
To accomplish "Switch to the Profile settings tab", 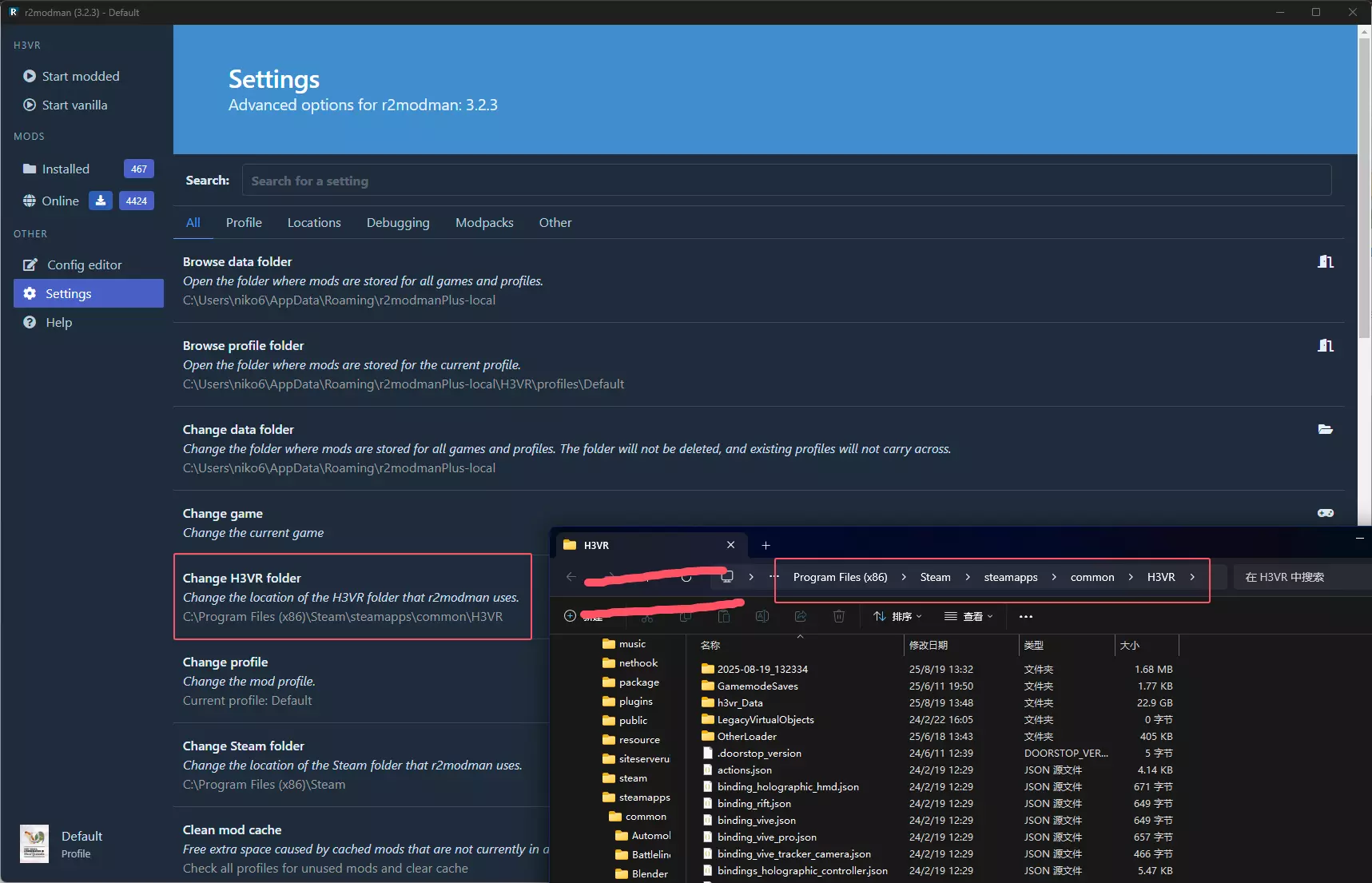I will [244, 223].
